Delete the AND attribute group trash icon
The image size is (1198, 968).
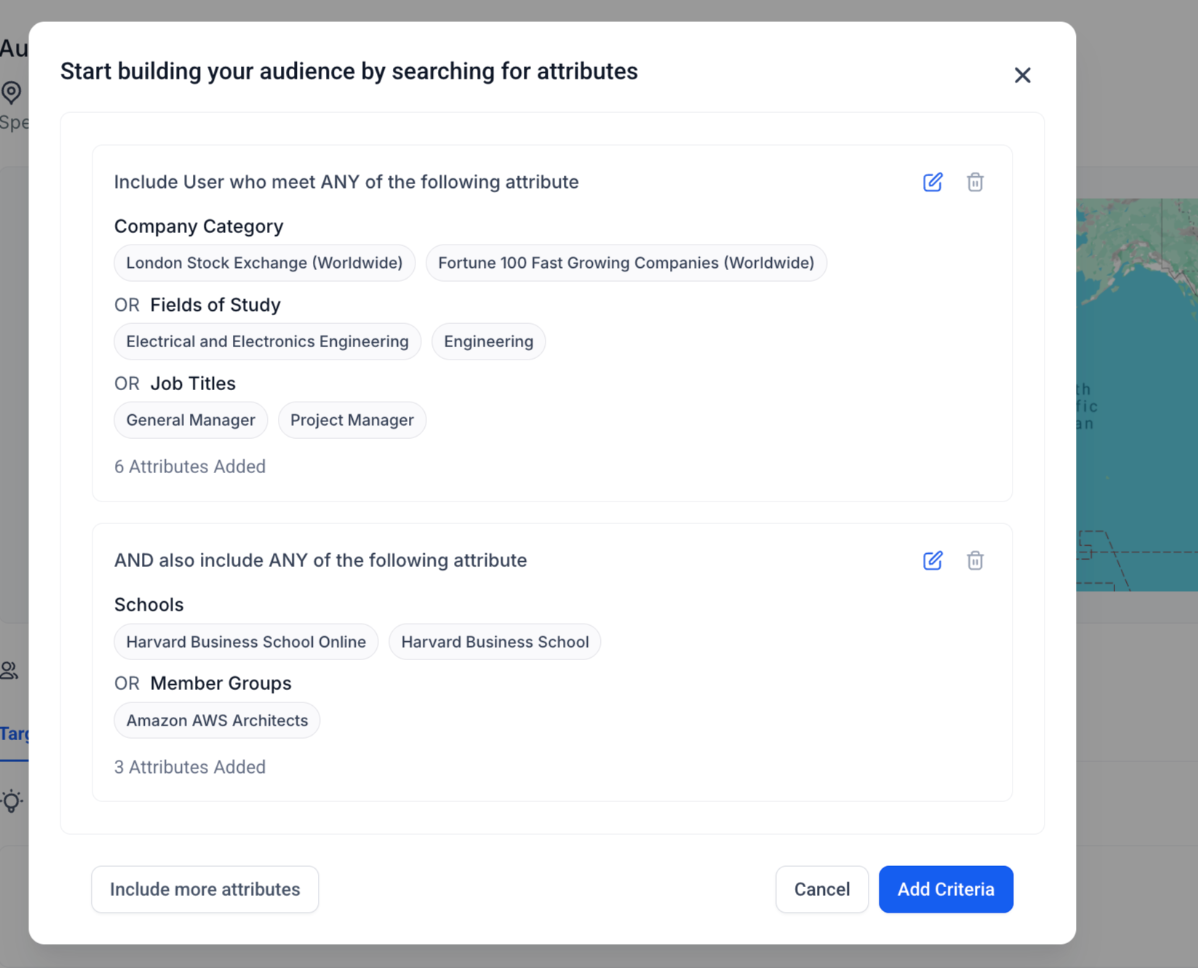tap(975, 560)
